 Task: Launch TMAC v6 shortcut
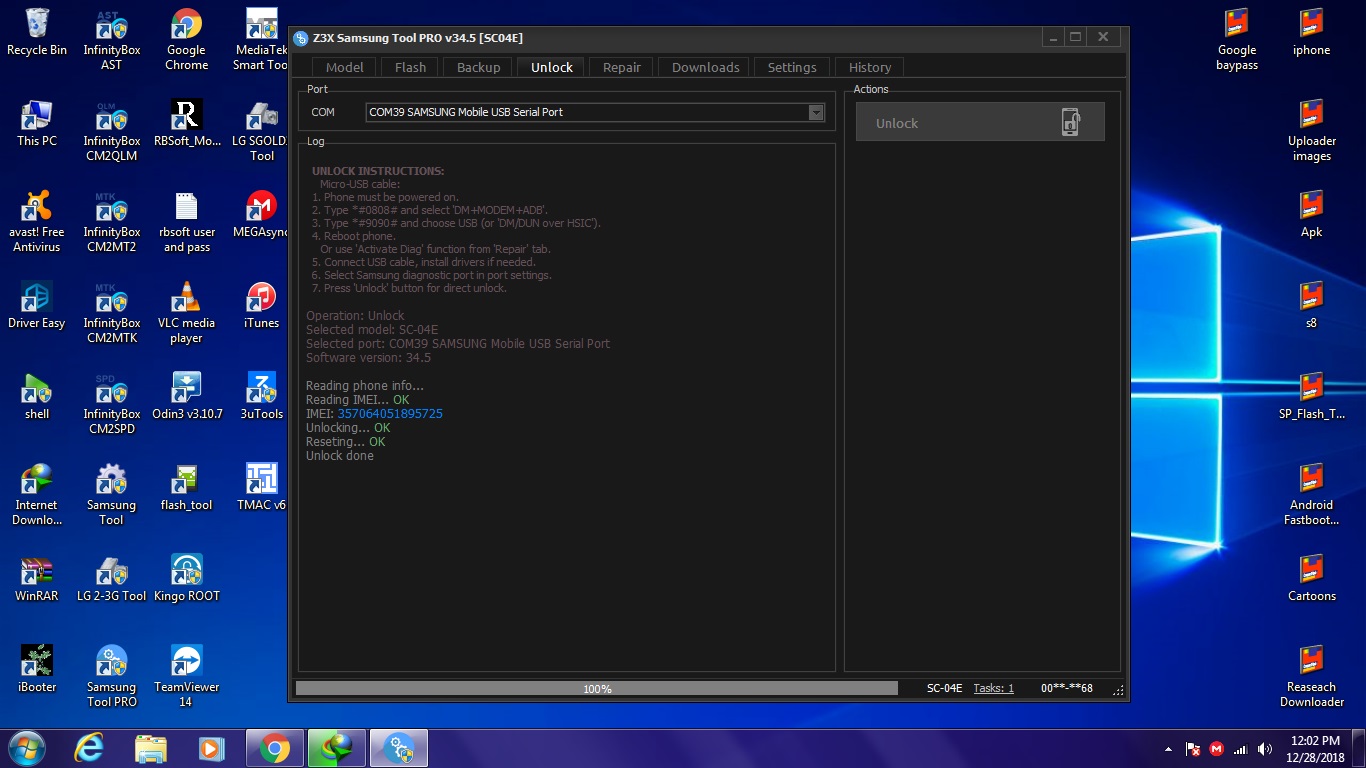point(261,488)
